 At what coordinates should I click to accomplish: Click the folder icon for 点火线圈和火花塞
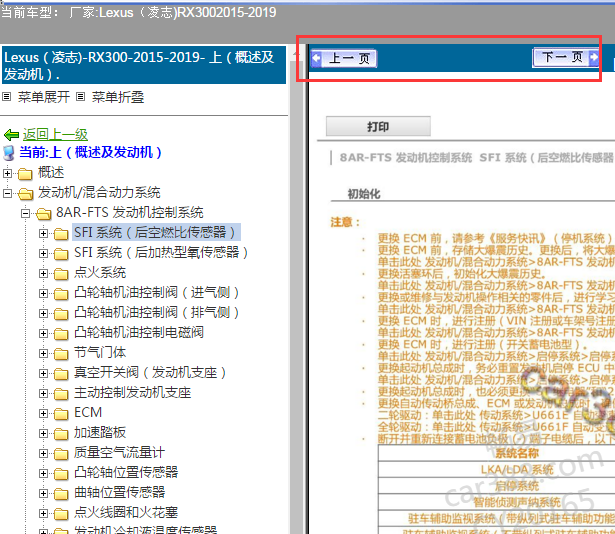pyautogui.click(x=61, y=514)
